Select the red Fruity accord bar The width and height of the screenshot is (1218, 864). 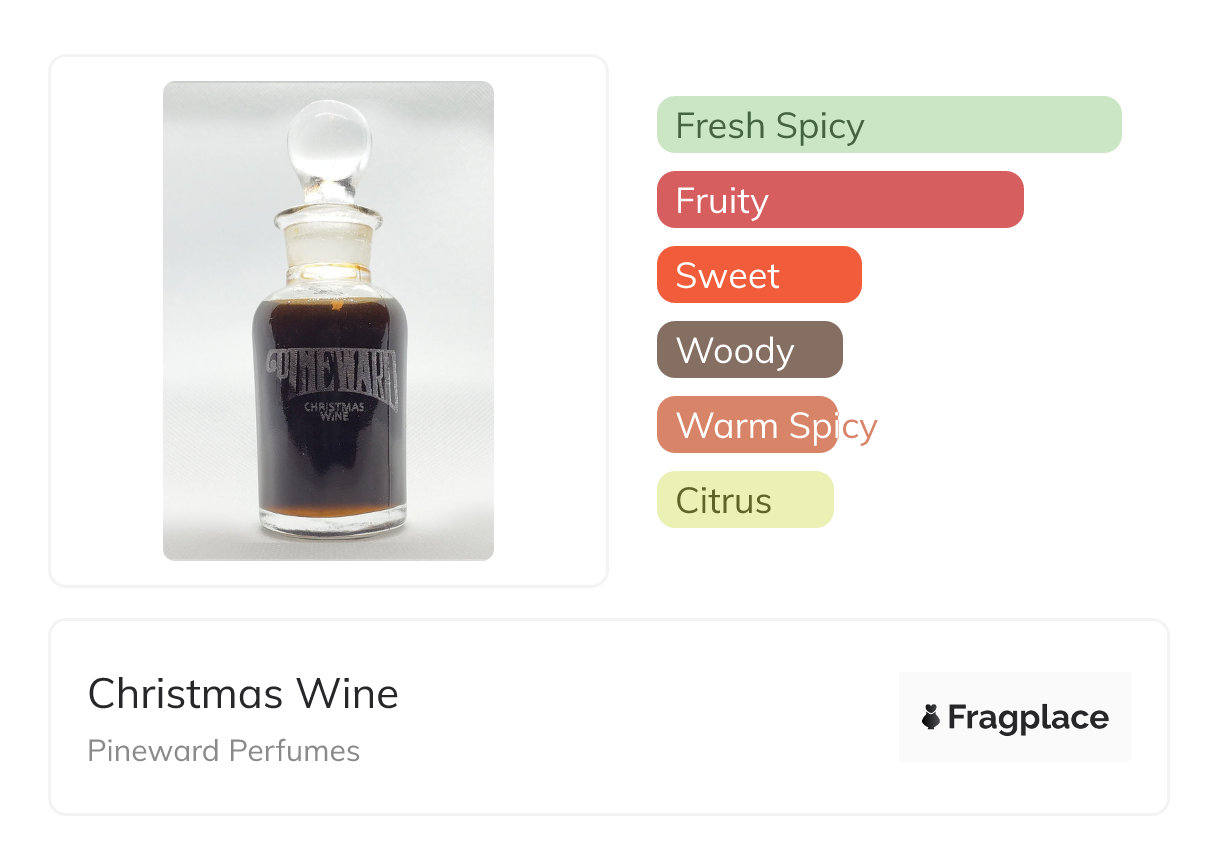point(840,200)
